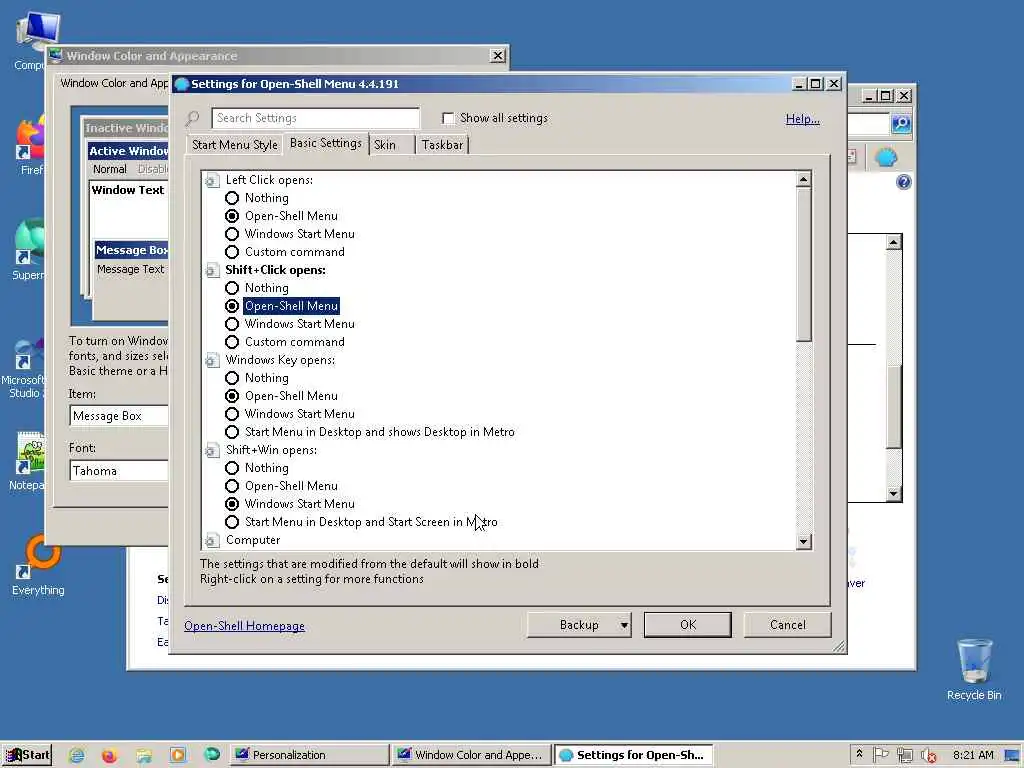Click the Open-Shell shell icon in Personalization toolbar
The width and height of the screenshot is (1024, 768).
(x=886, y=157)
